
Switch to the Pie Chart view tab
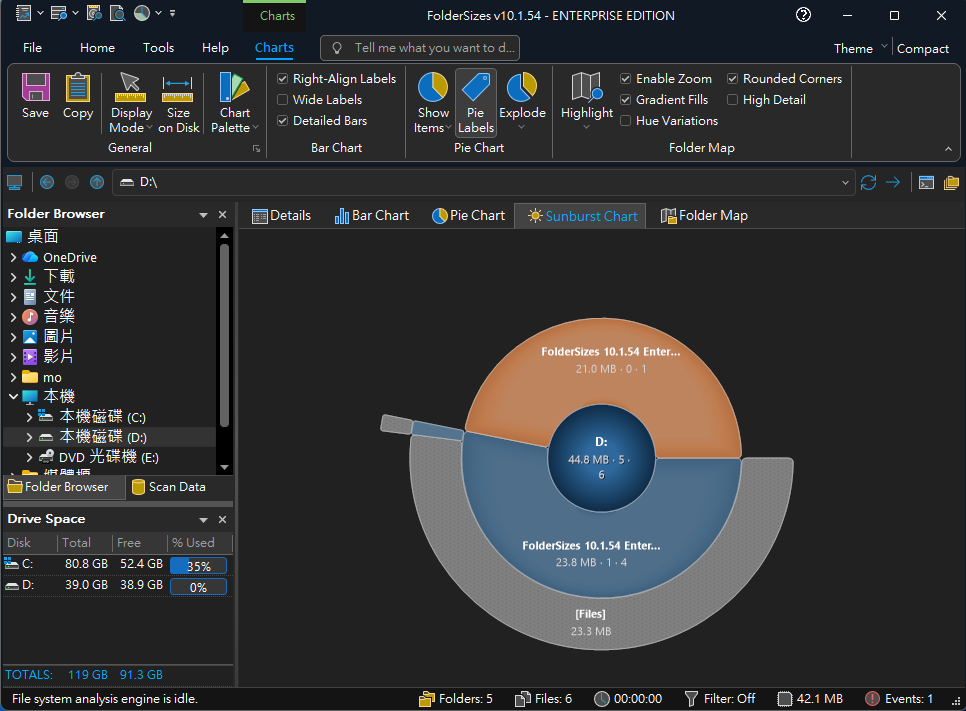click(468, 216)
